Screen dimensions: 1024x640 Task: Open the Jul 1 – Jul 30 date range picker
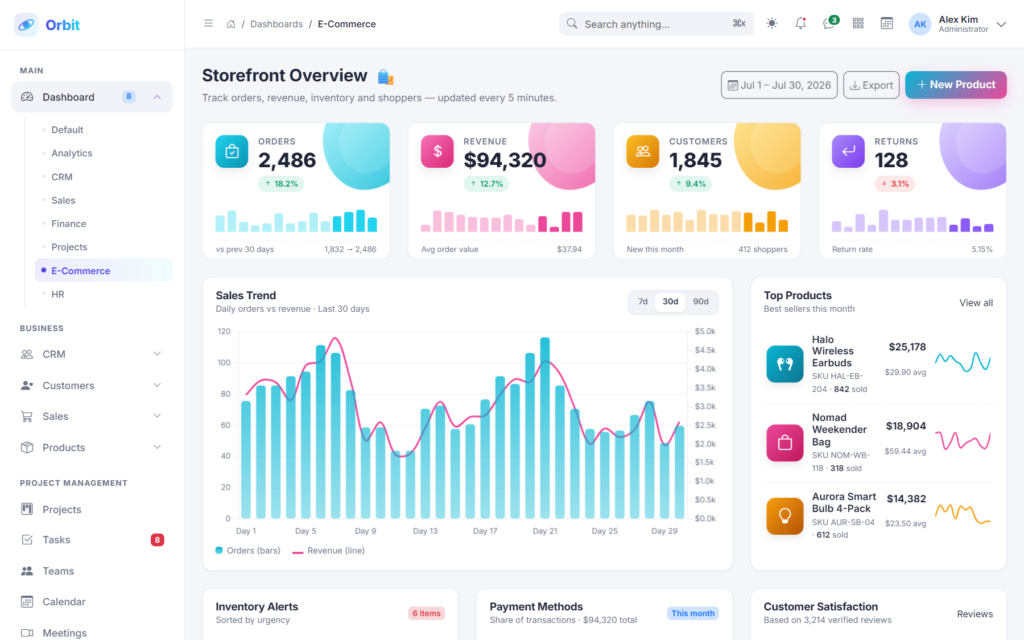tap(779, 85)
